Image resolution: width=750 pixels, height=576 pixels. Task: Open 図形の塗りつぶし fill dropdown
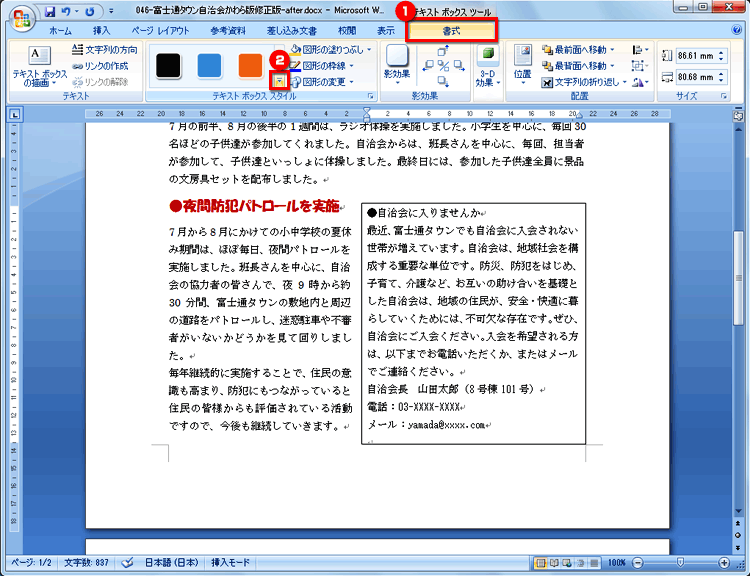(331, 49)
